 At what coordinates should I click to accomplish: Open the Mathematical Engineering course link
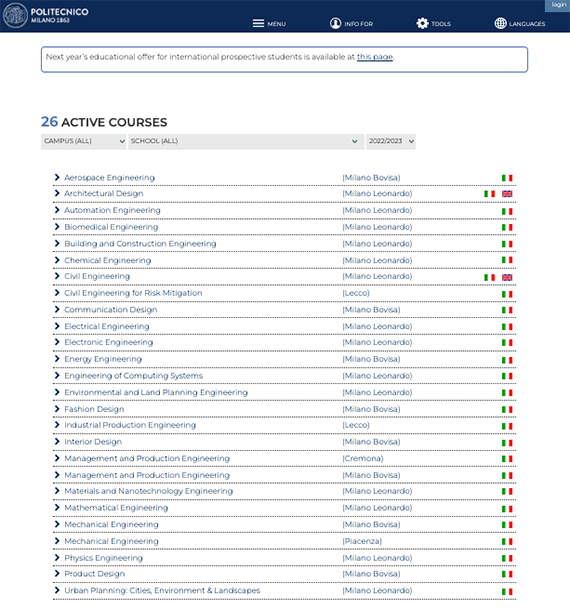[x=116, y=508]
